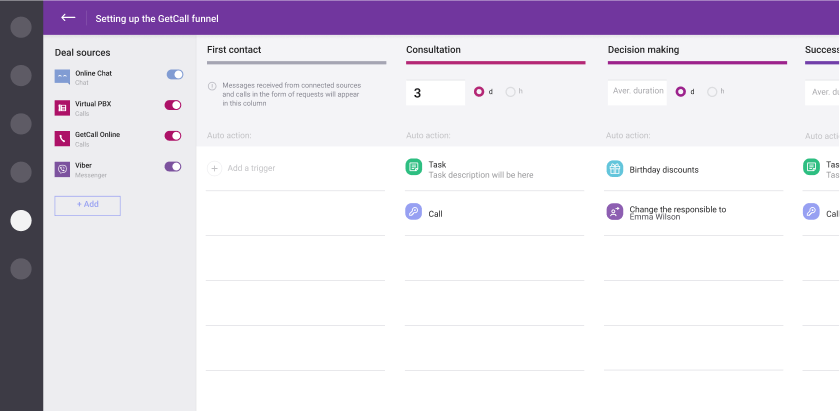The height and width of the screenshot is (411, 840).
Task: Click the green Task icon in Consultation
Action: tap(414, 168)
